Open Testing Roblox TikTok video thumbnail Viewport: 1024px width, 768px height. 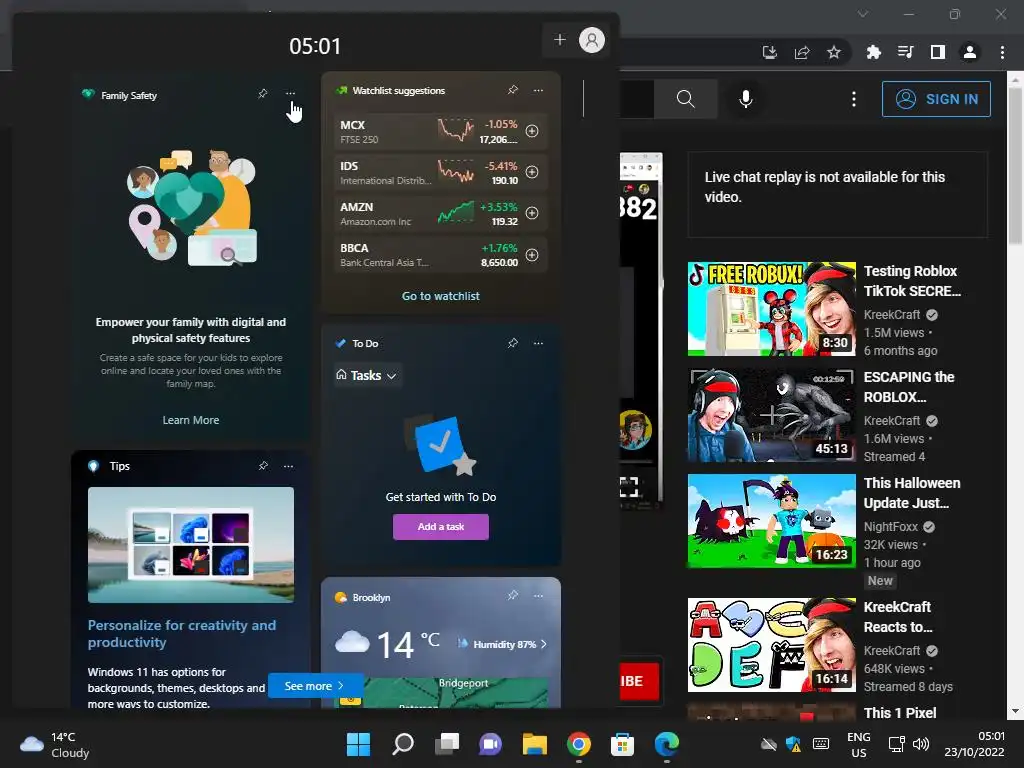click(x=771, y=309)
